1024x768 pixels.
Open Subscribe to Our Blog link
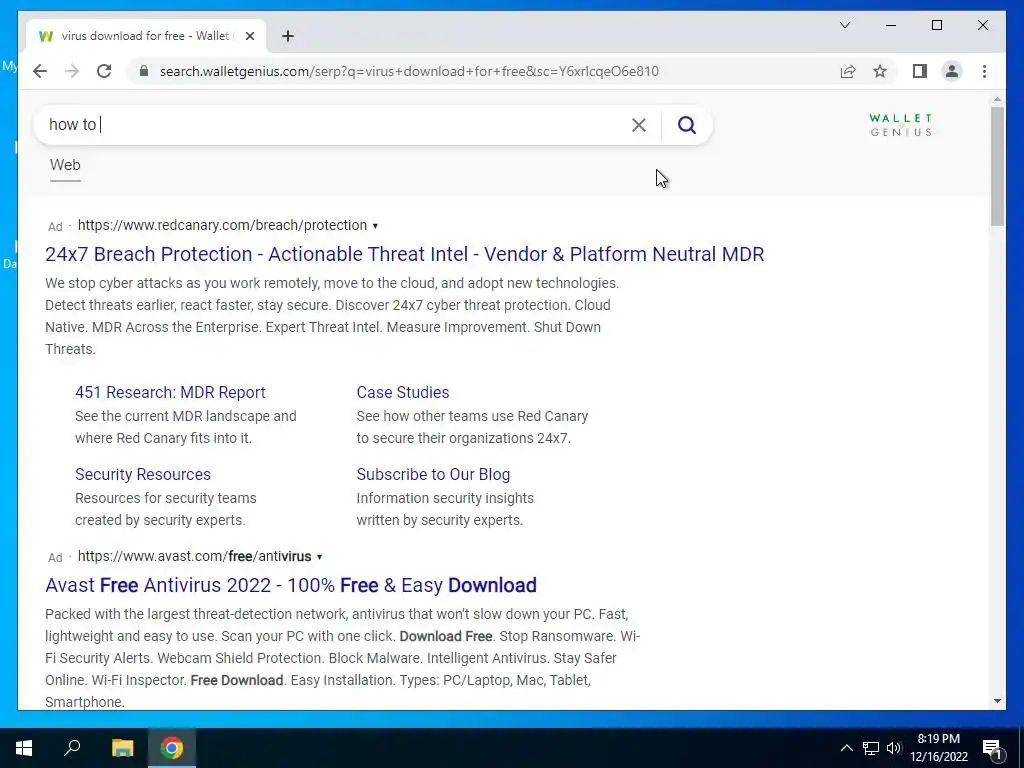tap(433, 475)
